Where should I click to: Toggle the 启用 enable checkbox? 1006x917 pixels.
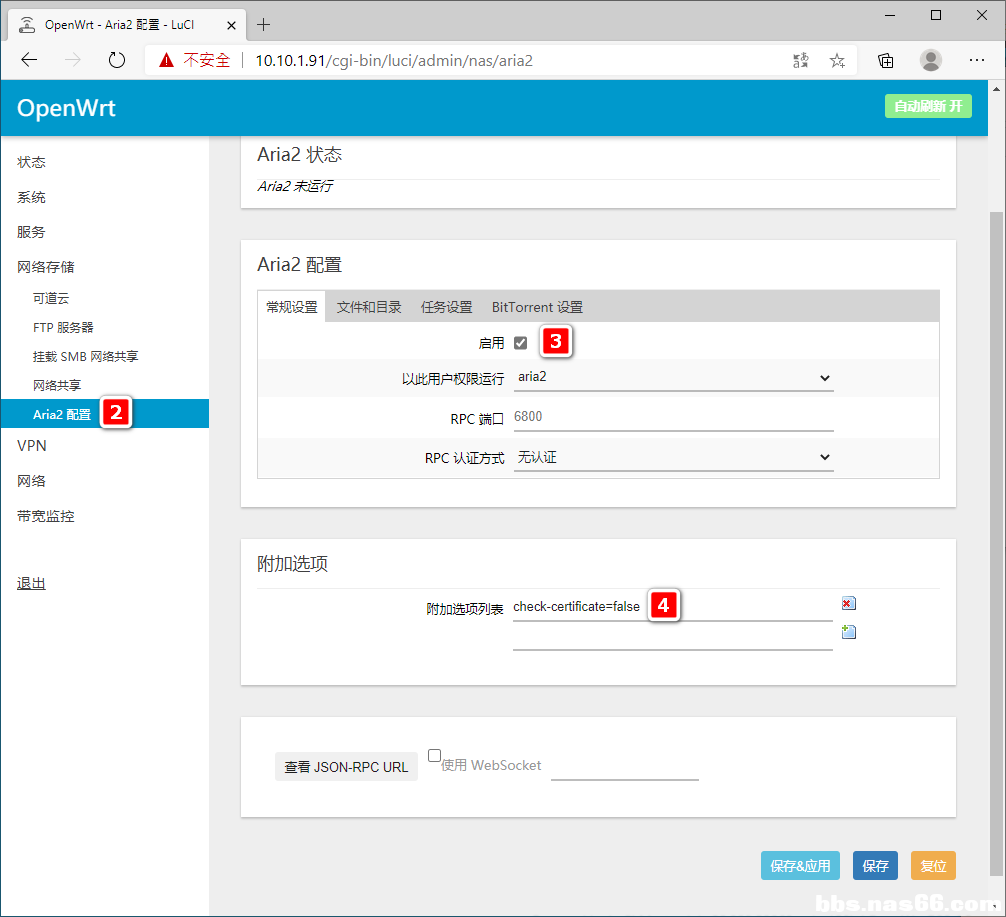[520, 343]
